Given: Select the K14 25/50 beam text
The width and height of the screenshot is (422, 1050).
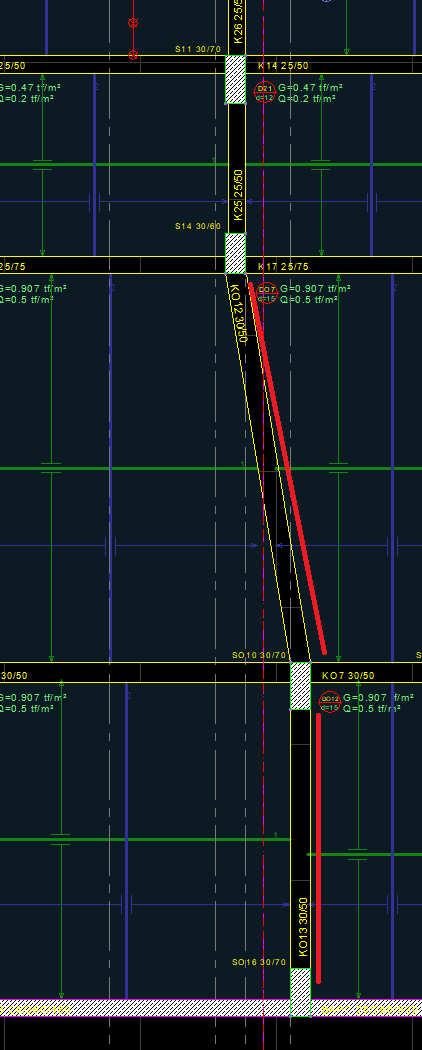Looking at the screenshot, I should [283, 66].
